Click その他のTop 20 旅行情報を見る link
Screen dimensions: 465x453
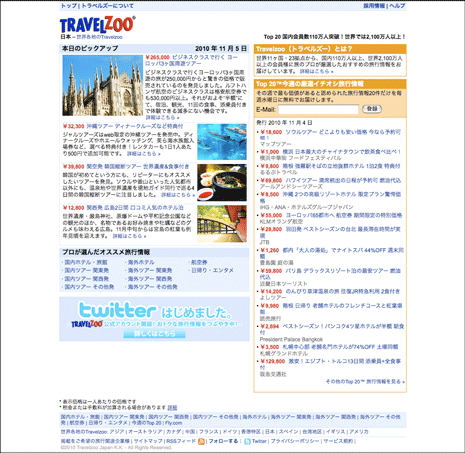click(365, 382)
